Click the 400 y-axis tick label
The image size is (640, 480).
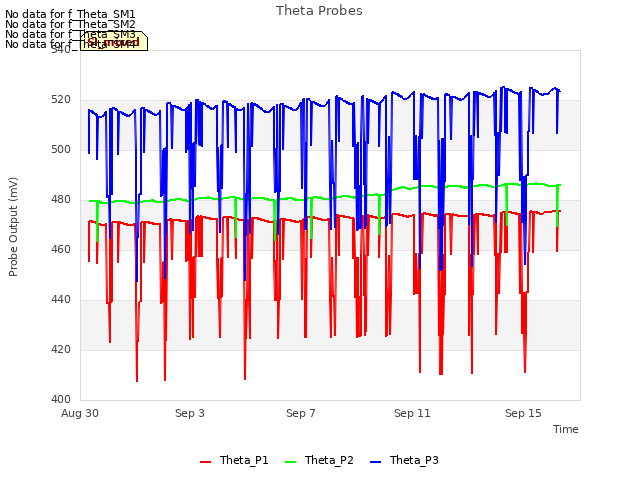tap(61, 400)
